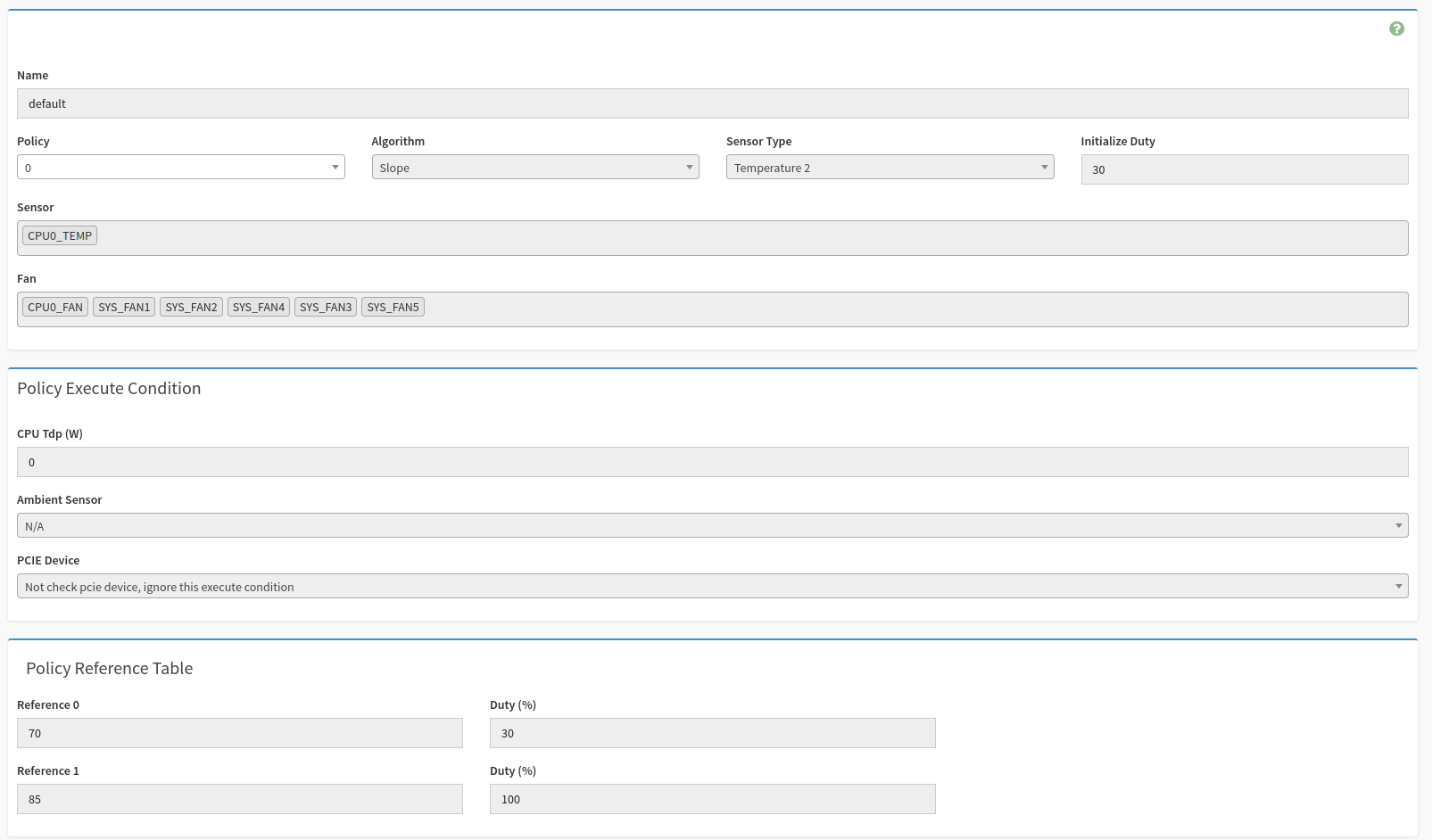Click the Reference 1 label

pos(48,770)
